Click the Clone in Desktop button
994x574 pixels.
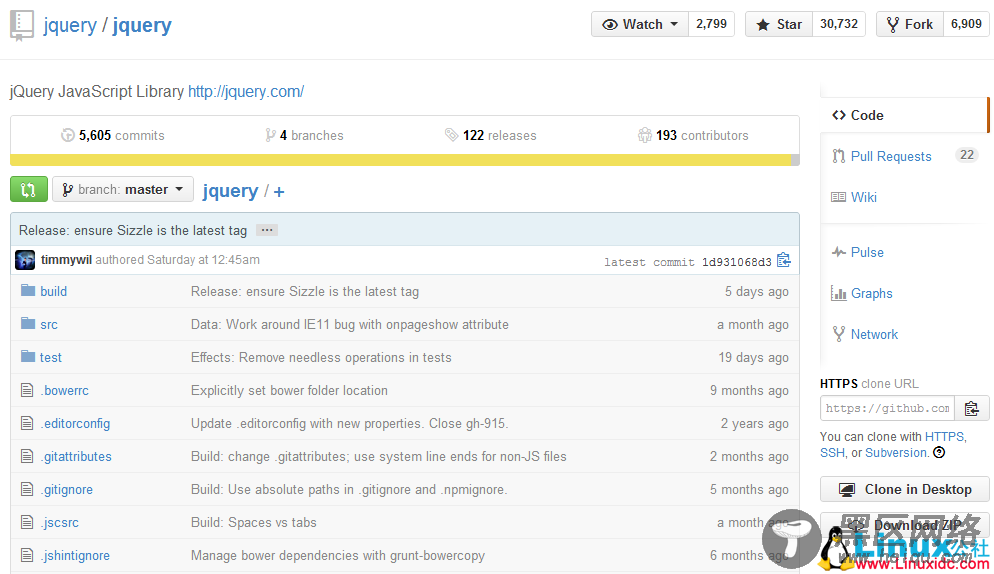(x=905, y=489)
